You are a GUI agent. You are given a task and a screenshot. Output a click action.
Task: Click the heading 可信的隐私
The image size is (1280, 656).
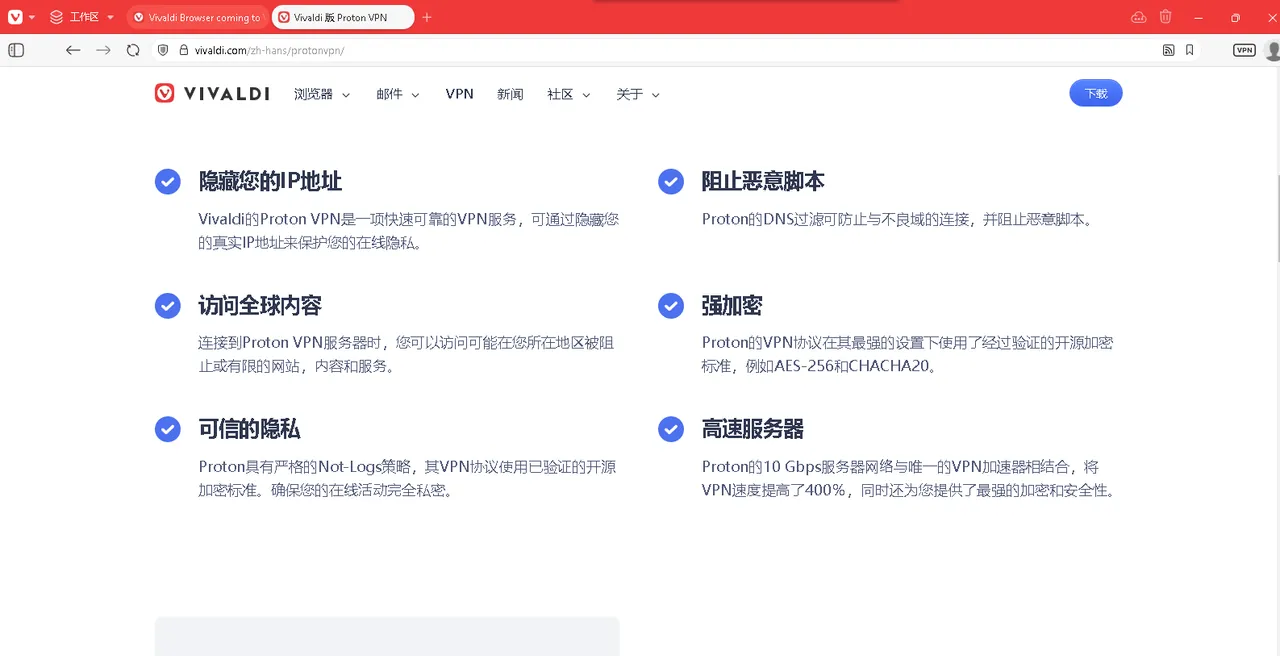[x=249, y=429]
